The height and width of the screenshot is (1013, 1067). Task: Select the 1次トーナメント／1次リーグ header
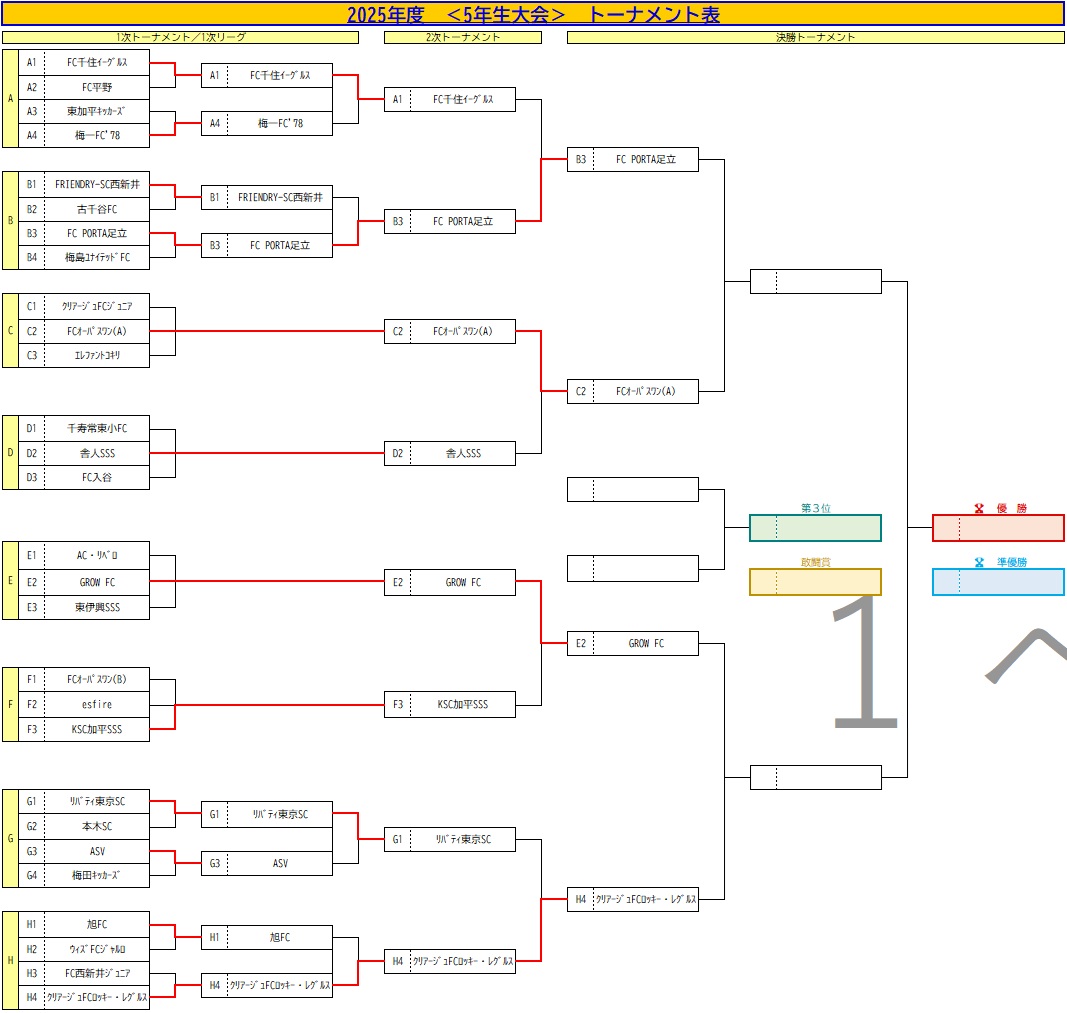180,37
